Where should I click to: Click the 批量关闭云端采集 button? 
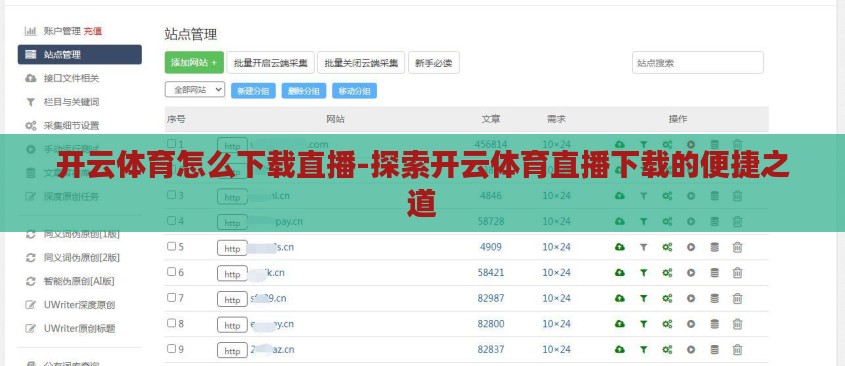point(361,63)
